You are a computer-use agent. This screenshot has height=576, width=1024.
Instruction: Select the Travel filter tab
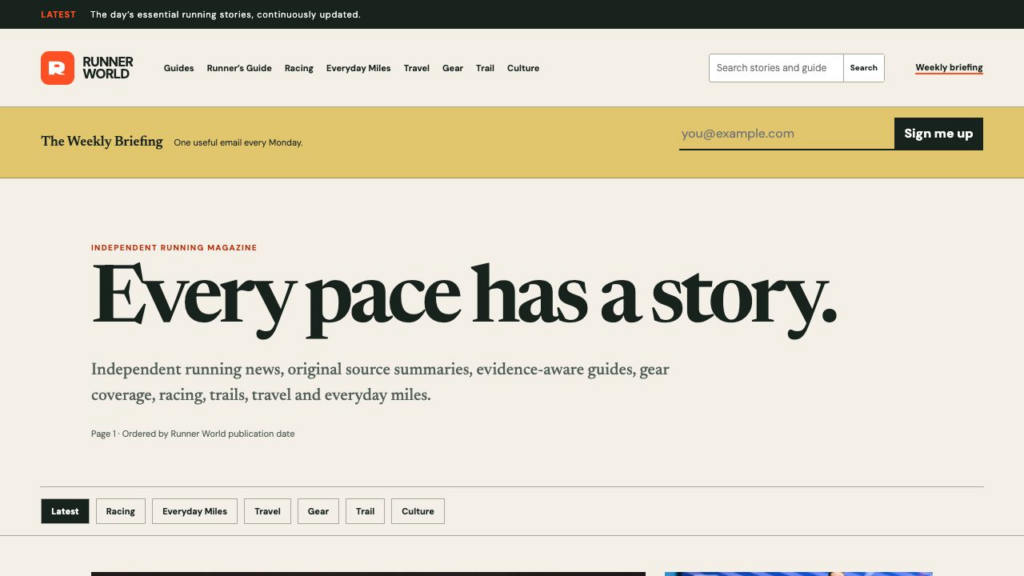pyautogui.click(x=267, y=511)
